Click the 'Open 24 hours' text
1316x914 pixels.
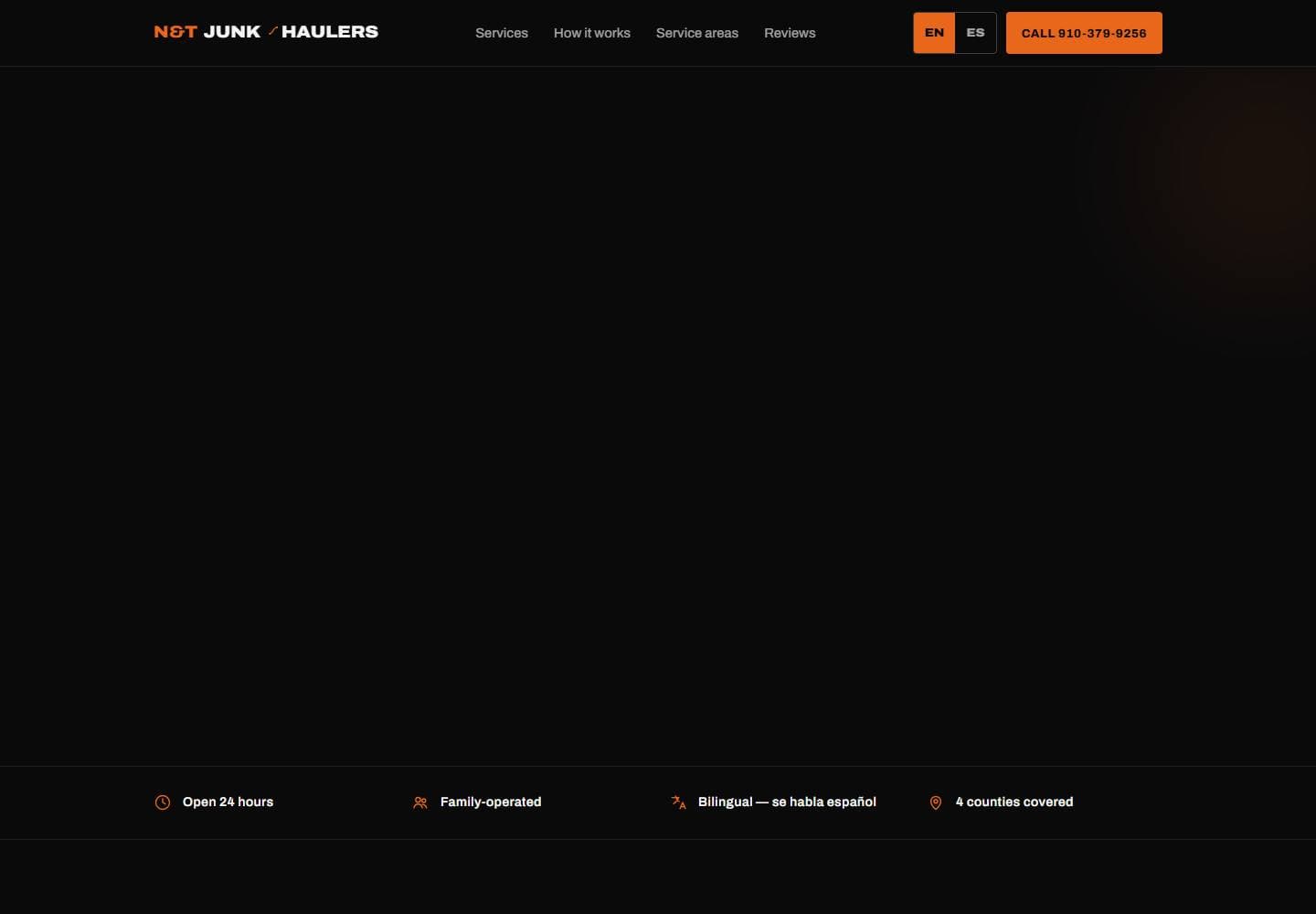228,802
